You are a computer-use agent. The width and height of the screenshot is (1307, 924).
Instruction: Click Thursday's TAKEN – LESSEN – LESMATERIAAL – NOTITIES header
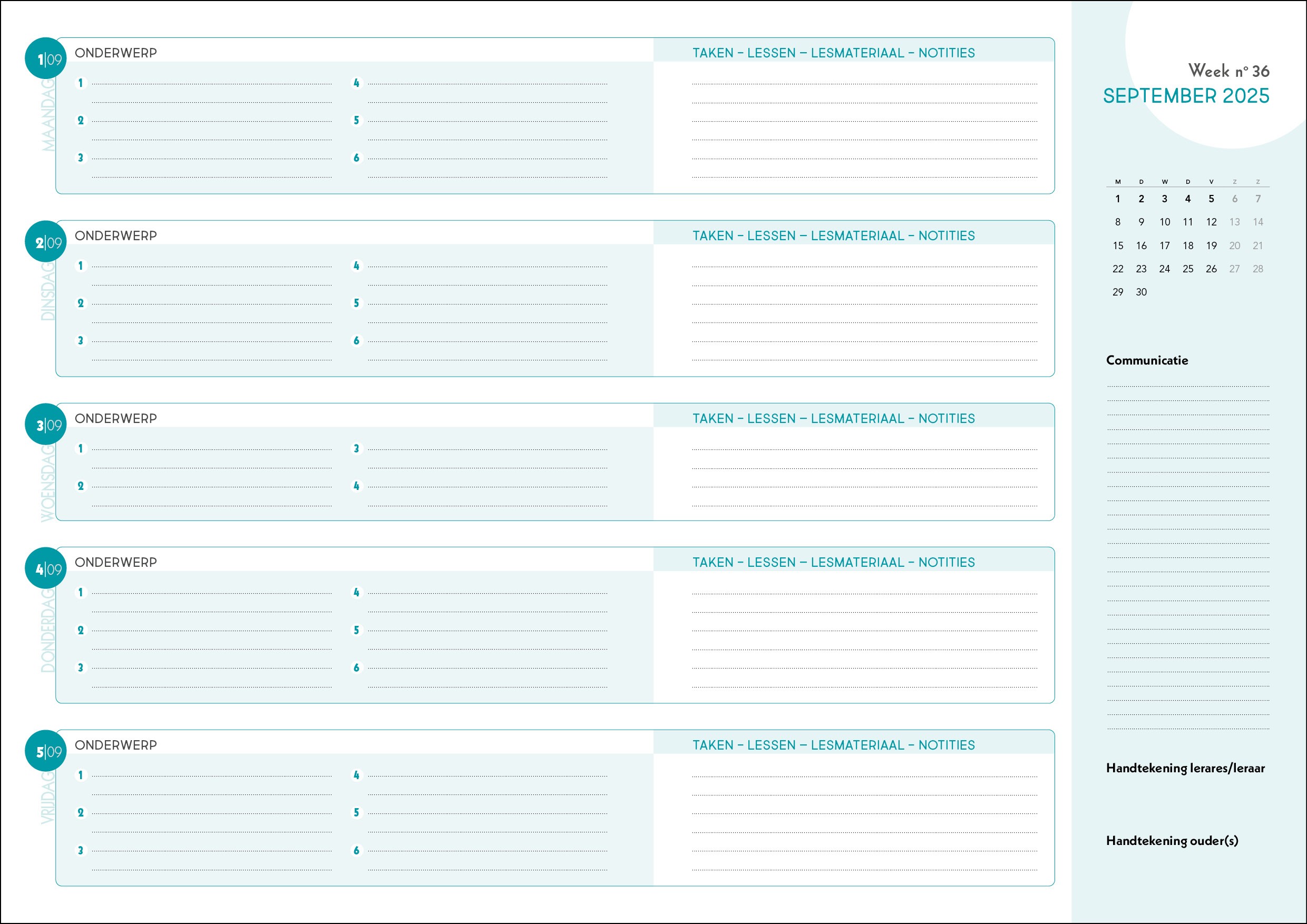(x=833, y=562)
